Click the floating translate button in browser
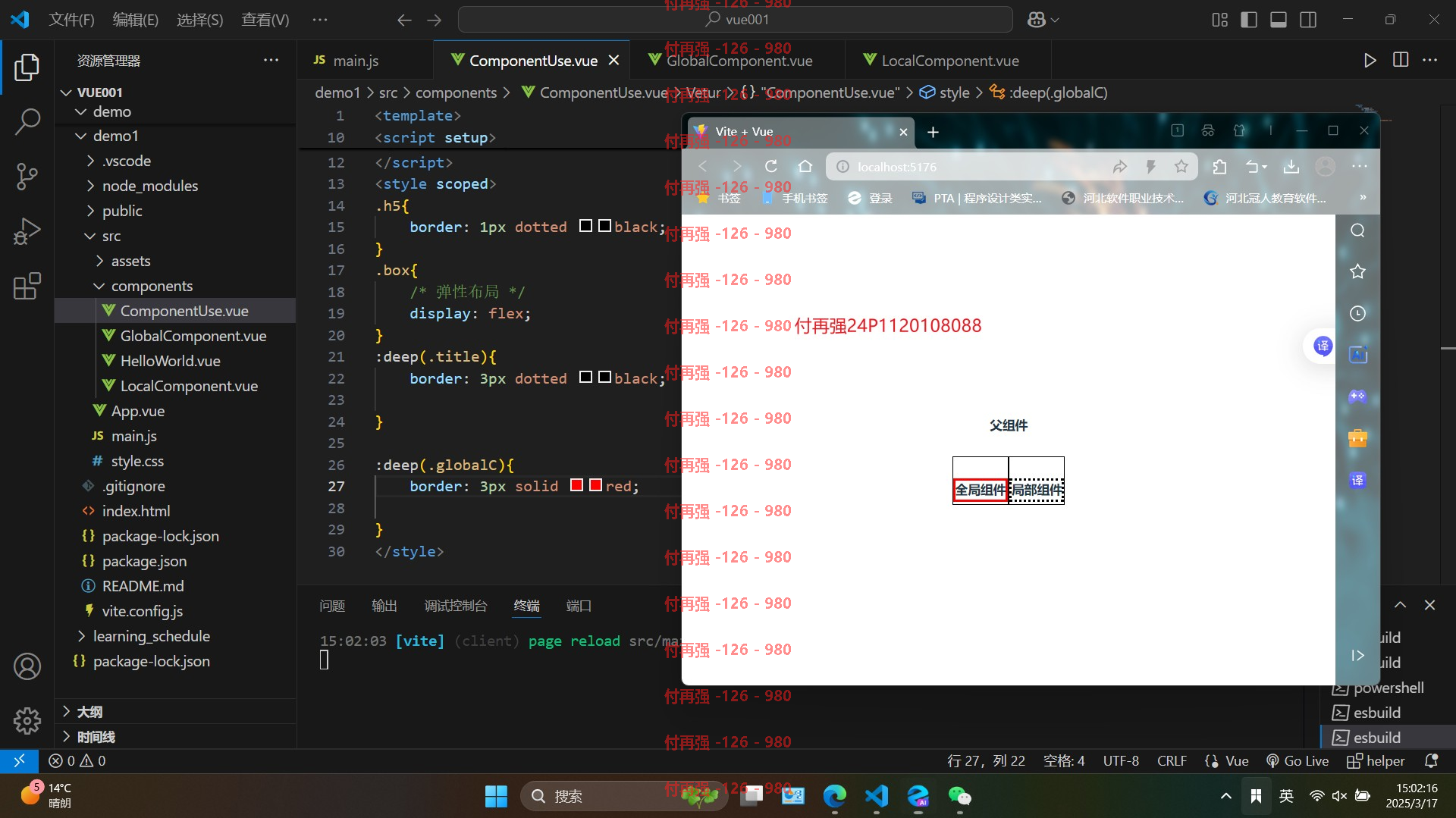This screenshot has width=1456, height=818. point(1323,346)
